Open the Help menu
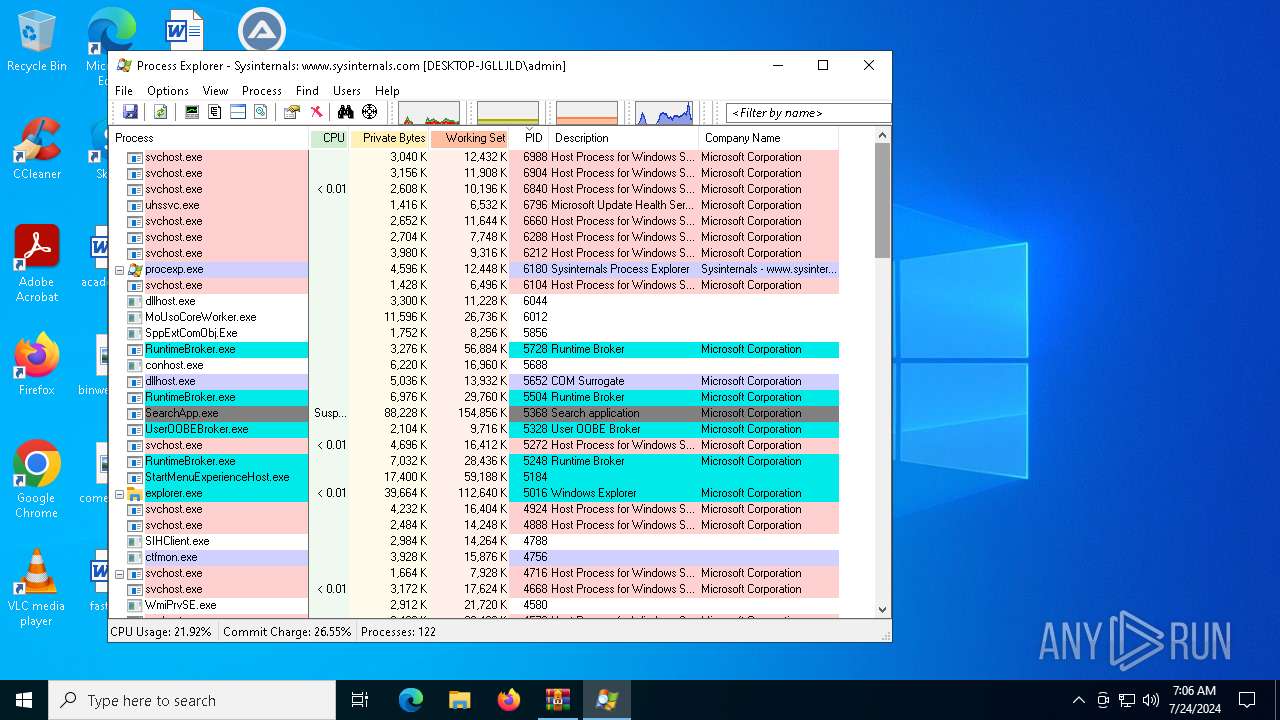Screen dimensions: 1280x720 click(x=387, y=90)
